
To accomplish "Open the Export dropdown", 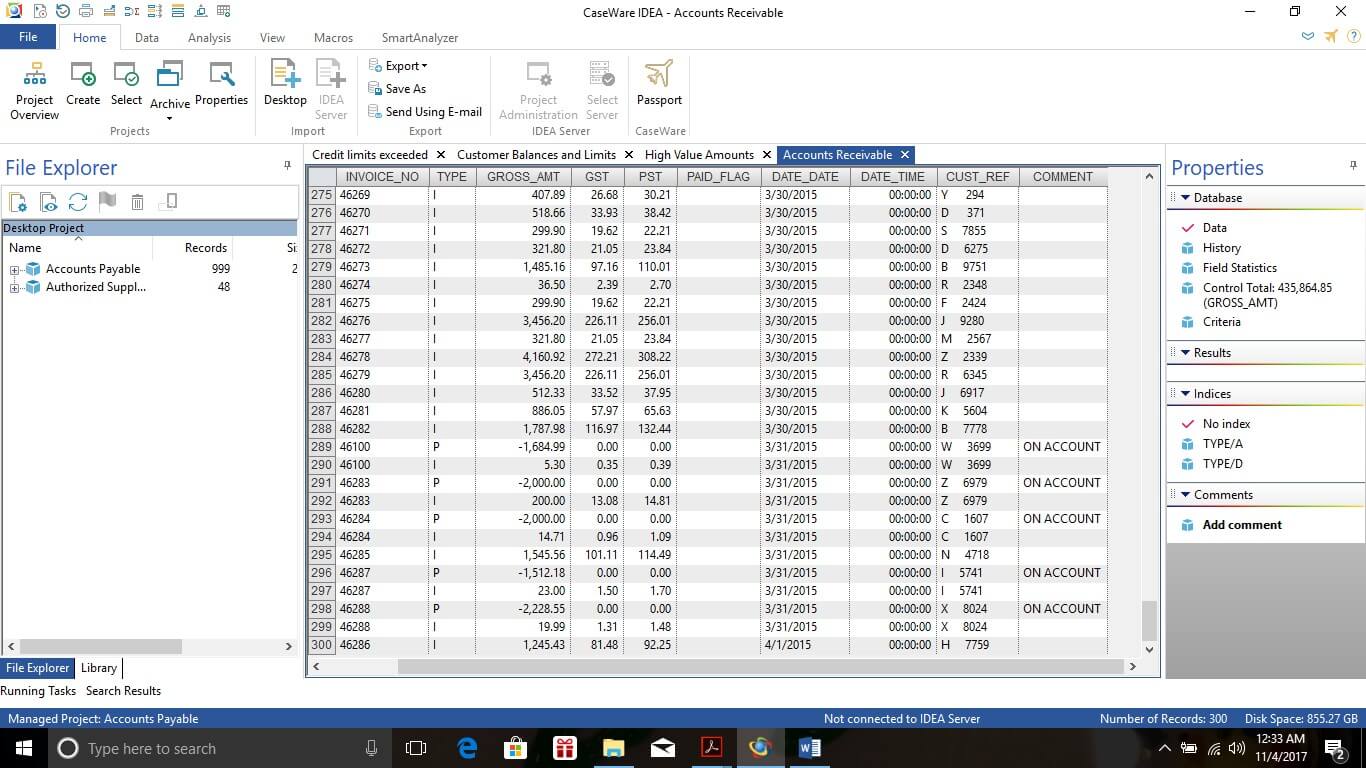I will [x=398, y=66].
